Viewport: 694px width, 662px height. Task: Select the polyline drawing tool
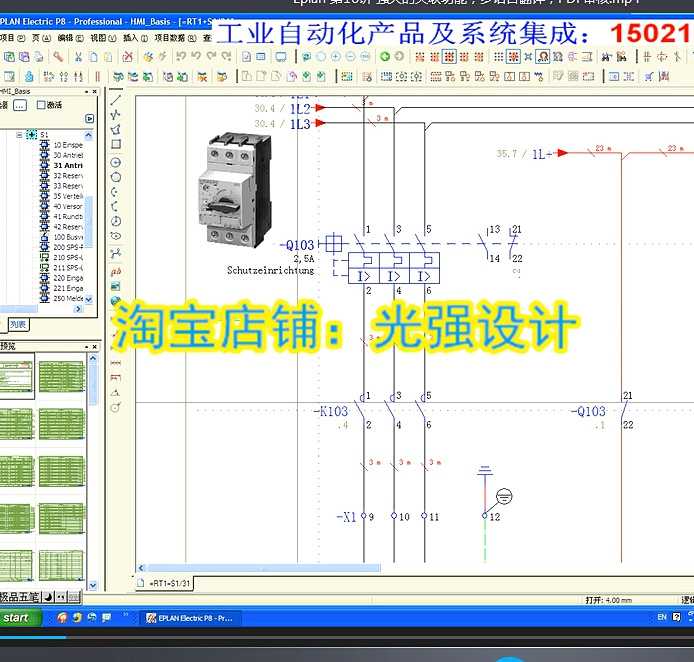116,114
